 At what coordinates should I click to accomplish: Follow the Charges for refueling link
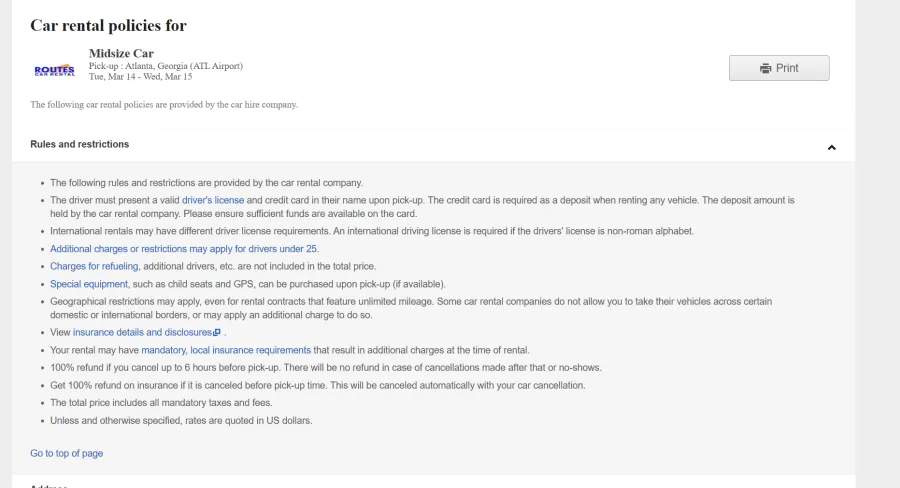point(95,266)
